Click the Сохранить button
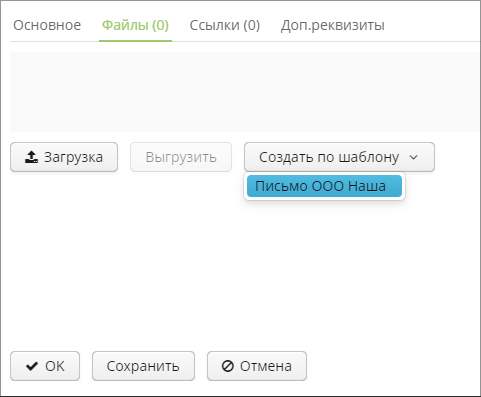 (143, 366)
